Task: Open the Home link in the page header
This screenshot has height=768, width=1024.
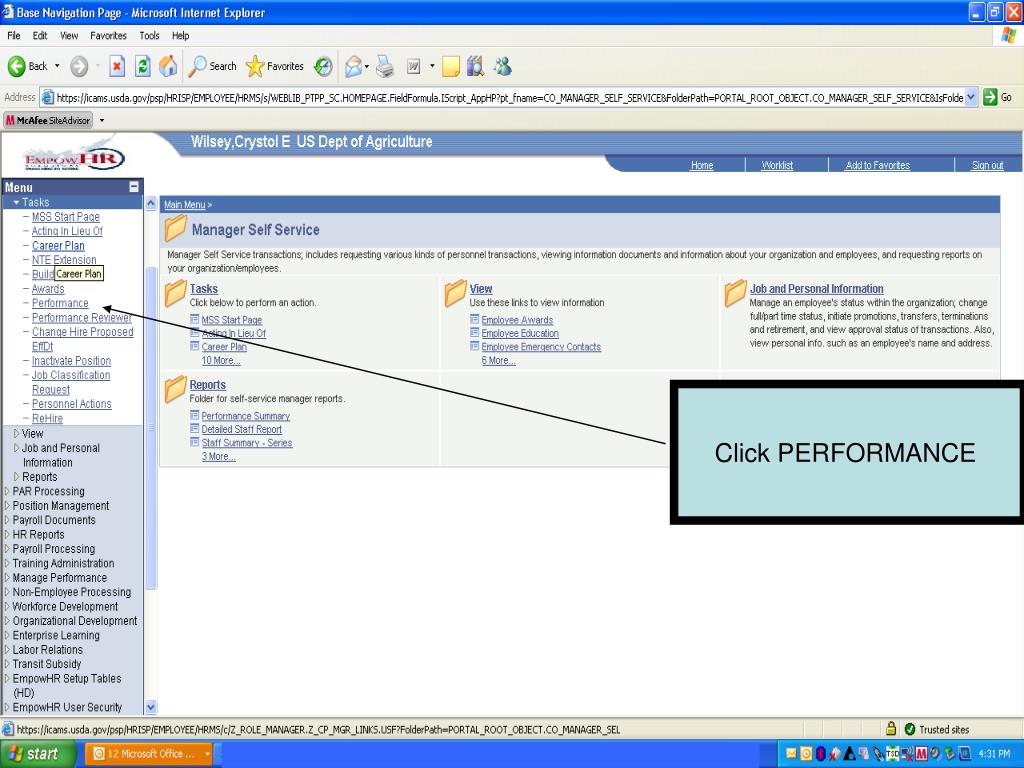Action: tap(702, 165)
